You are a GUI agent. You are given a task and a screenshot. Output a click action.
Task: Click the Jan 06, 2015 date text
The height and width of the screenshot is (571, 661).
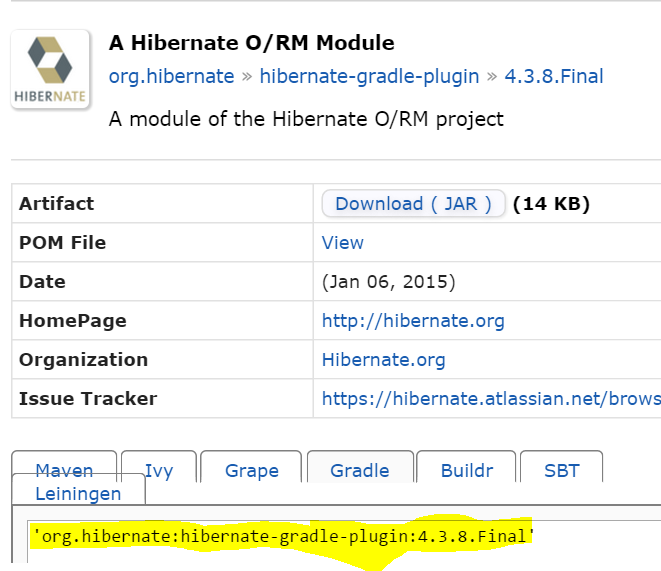click(388, 282)
